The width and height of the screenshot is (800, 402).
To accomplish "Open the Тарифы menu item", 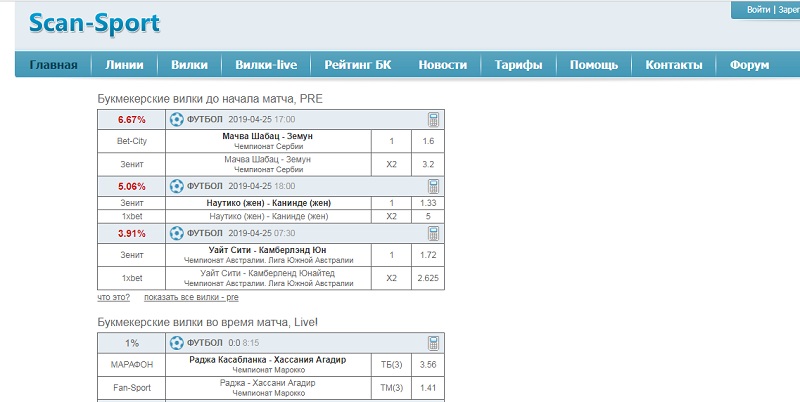I will pyautogui.click(x=518, y=65).
